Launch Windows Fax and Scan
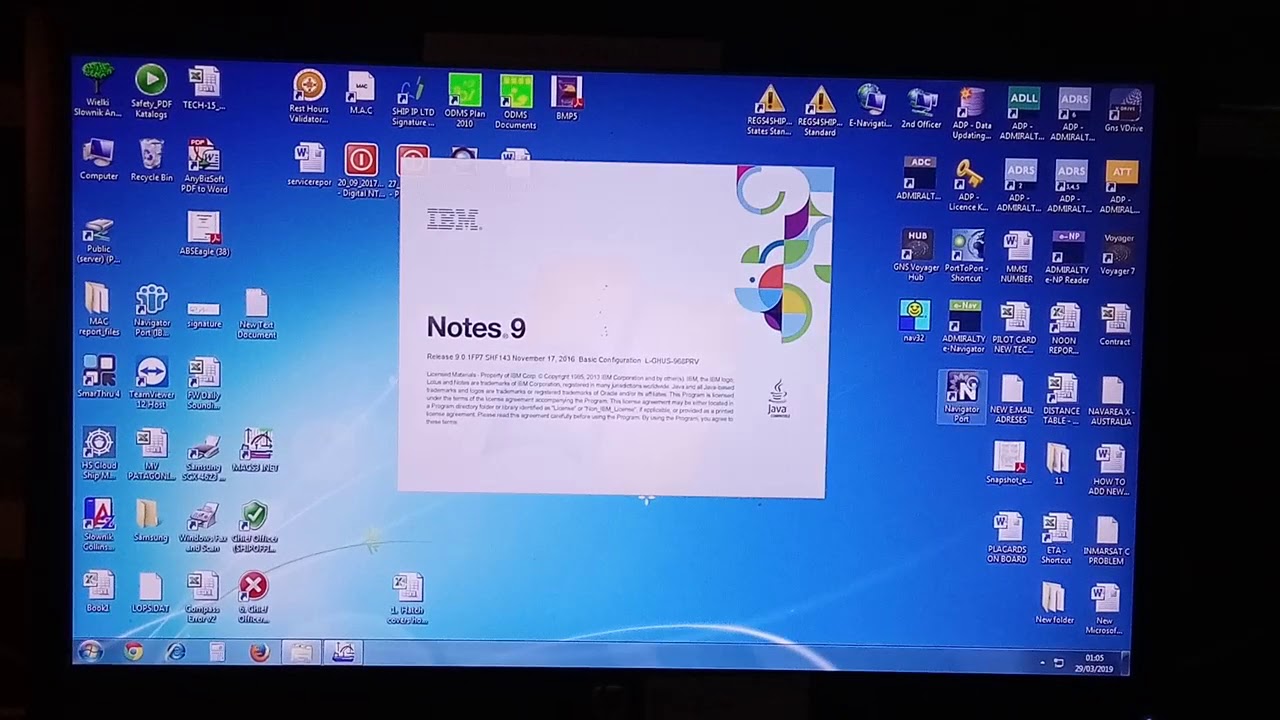This screenshot has height=720, width=1280. pos(203,527)
